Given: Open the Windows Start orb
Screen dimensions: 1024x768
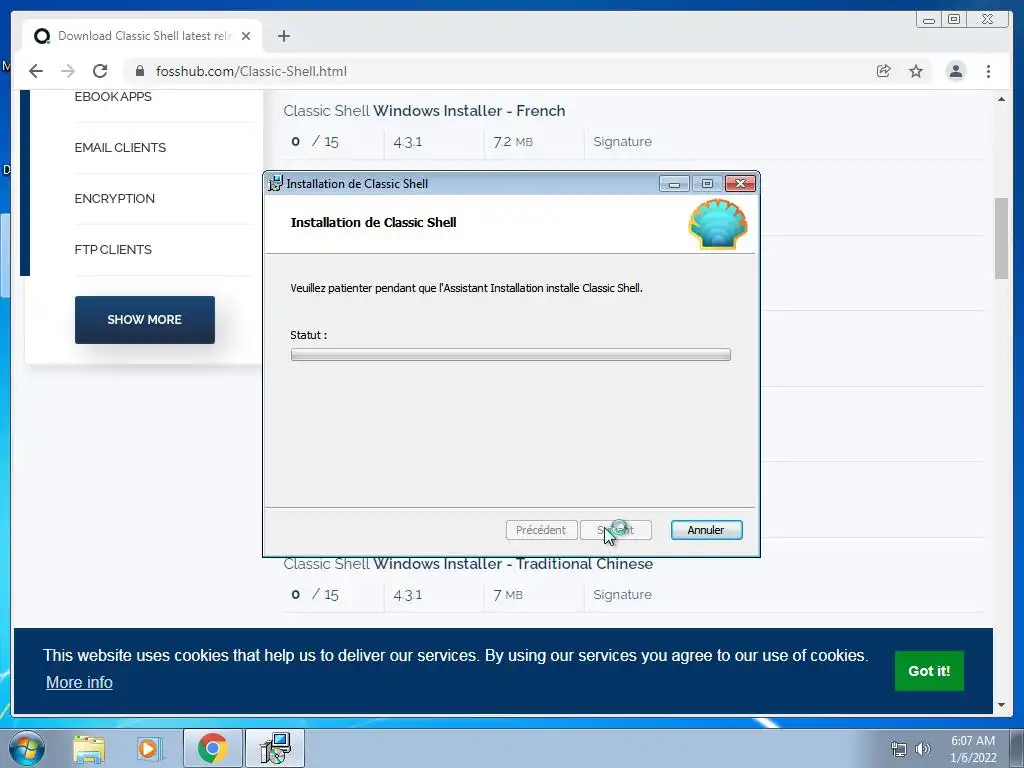Looking at the screenshot, I should pos(27,748).
